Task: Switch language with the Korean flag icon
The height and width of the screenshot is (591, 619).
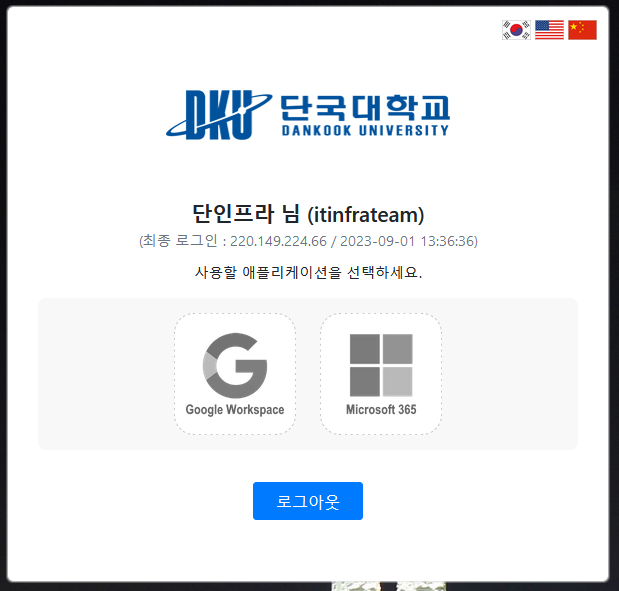Action: (516, 30)
